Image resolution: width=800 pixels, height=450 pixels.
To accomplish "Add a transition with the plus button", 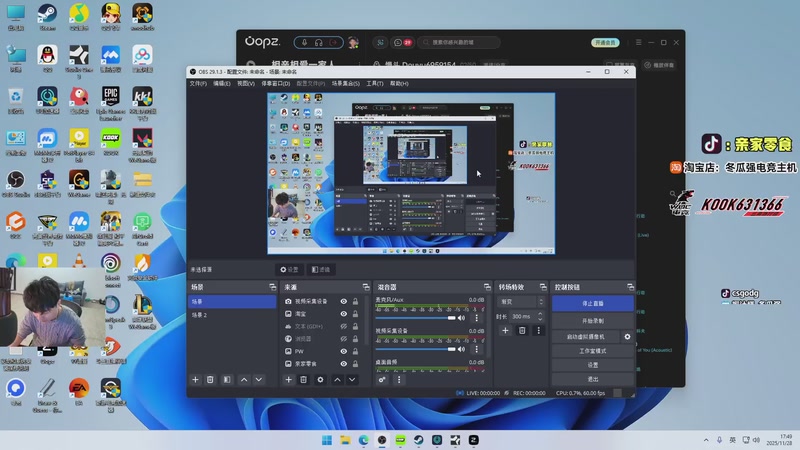I will pos(505,331).
